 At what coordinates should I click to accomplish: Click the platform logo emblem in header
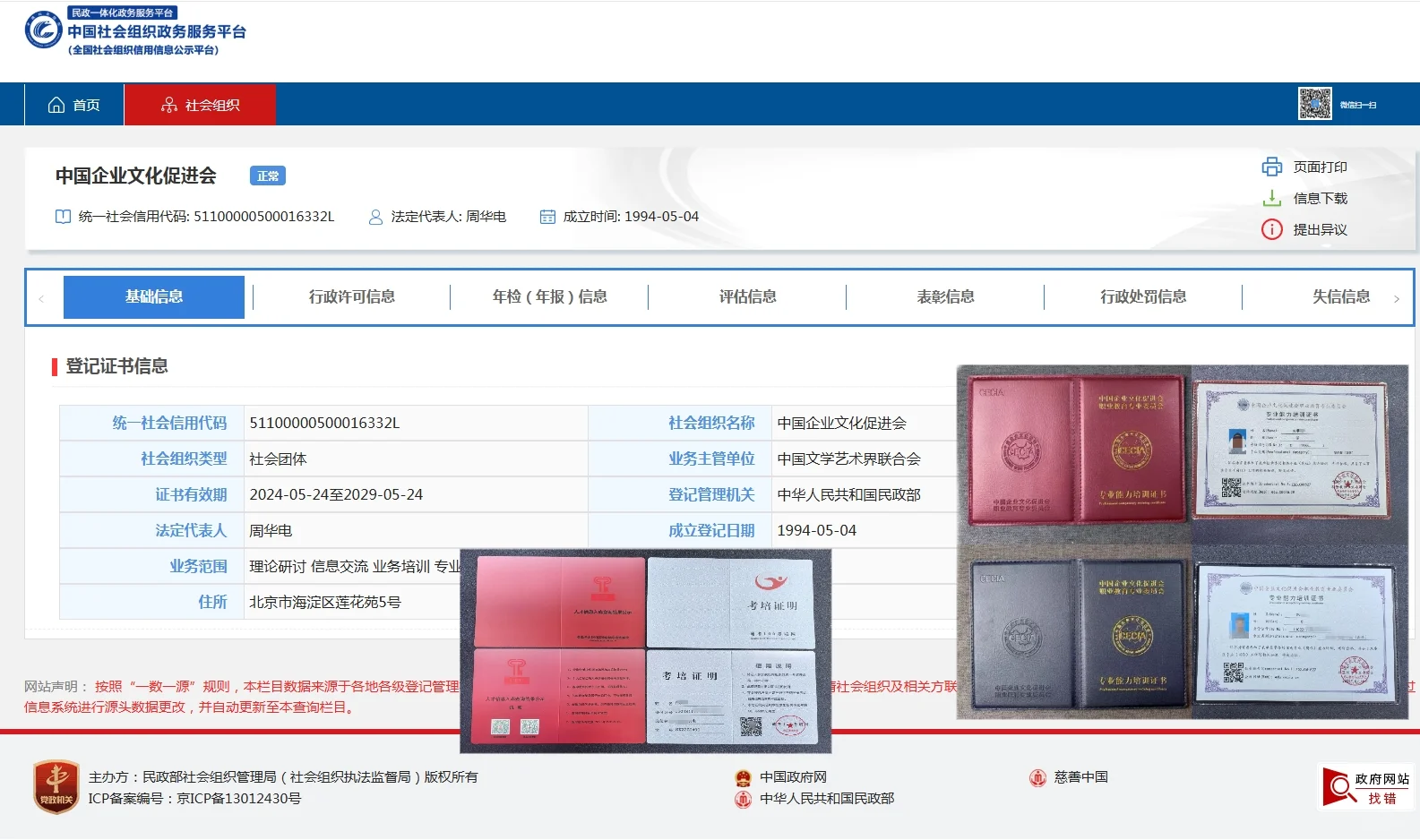coord(43,30)
